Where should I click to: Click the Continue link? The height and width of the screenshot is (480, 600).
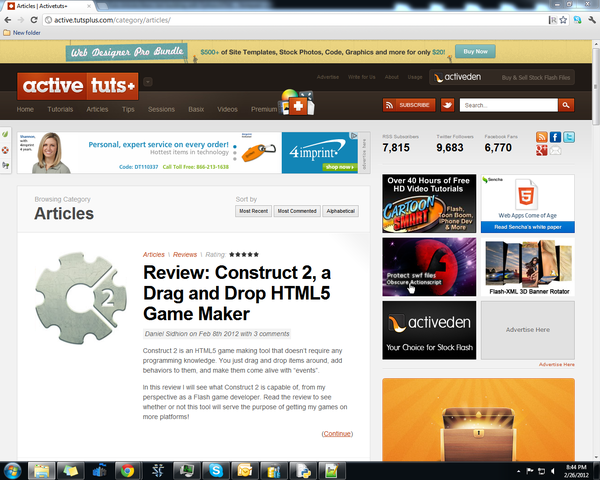337,434
